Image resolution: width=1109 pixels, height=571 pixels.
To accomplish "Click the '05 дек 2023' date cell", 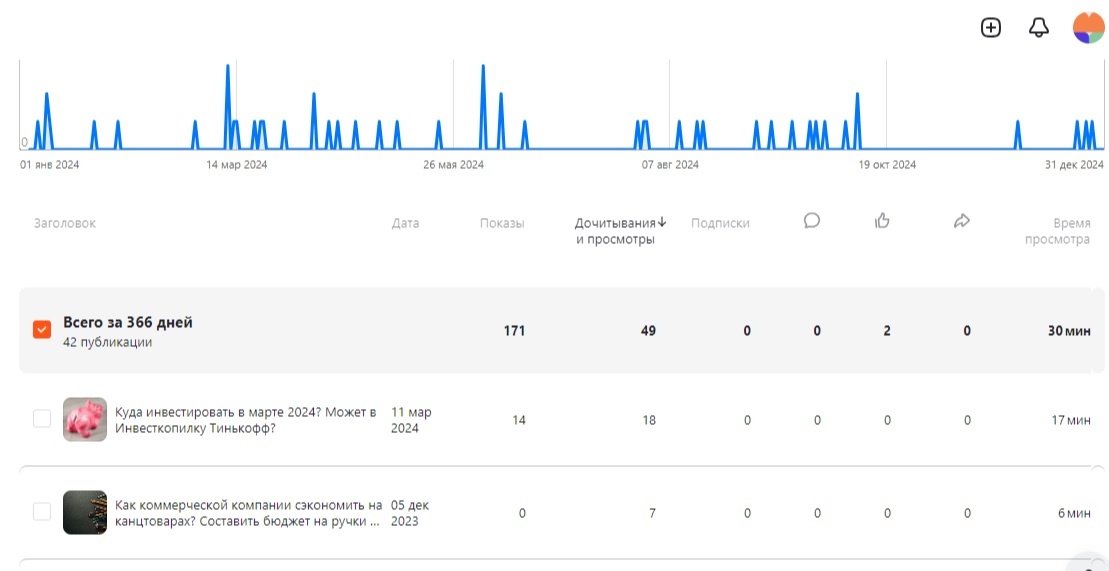I will click(410, 513).
